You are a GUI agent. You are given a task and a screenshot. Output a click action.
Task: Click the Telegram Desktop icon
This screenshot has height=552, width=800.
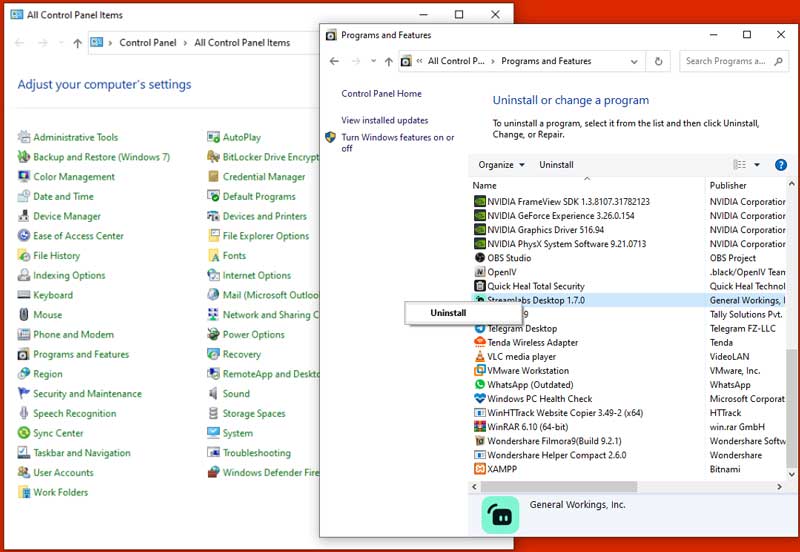[480, 328]
